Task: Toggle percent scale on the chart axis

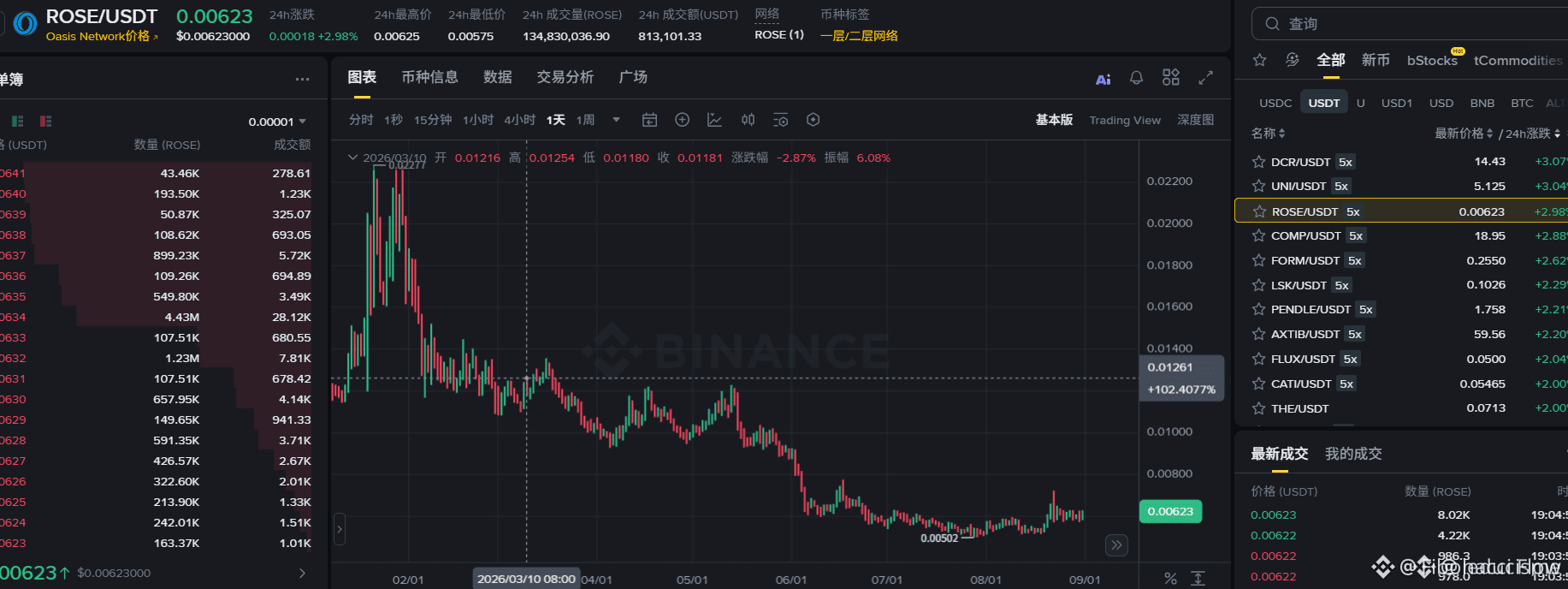Action: coord(1170,579)
